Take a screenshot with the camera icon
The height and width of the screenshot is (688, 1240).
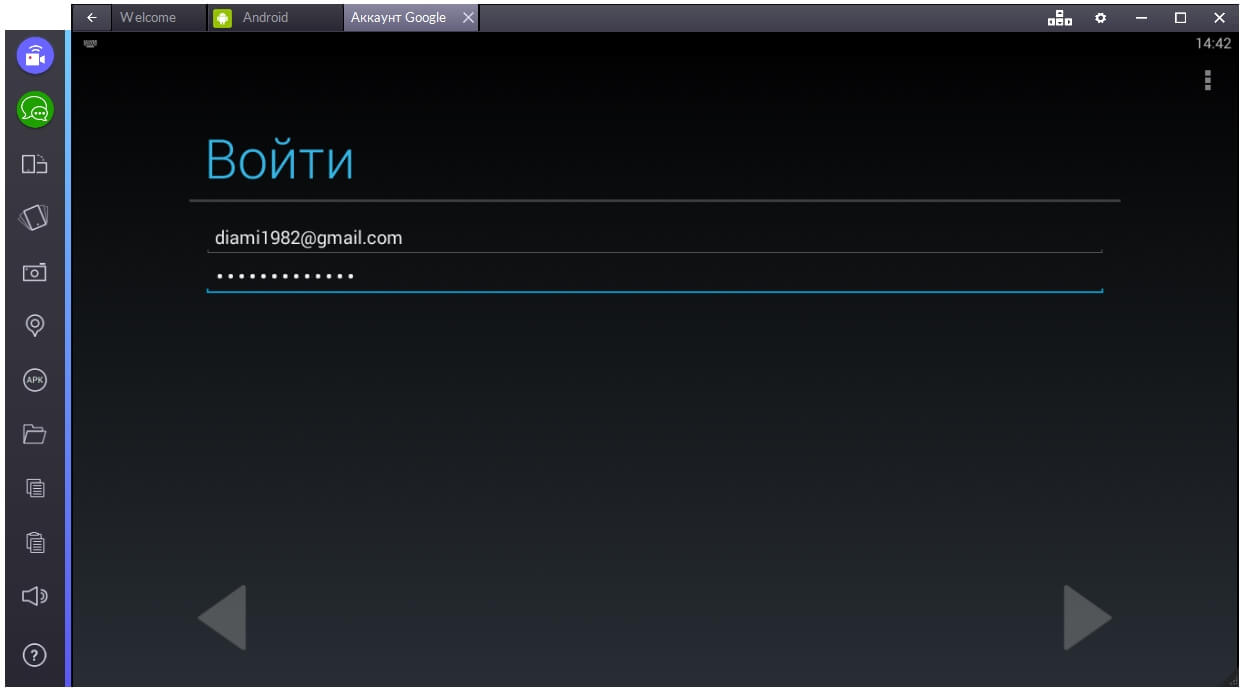[x=35, y=272]
